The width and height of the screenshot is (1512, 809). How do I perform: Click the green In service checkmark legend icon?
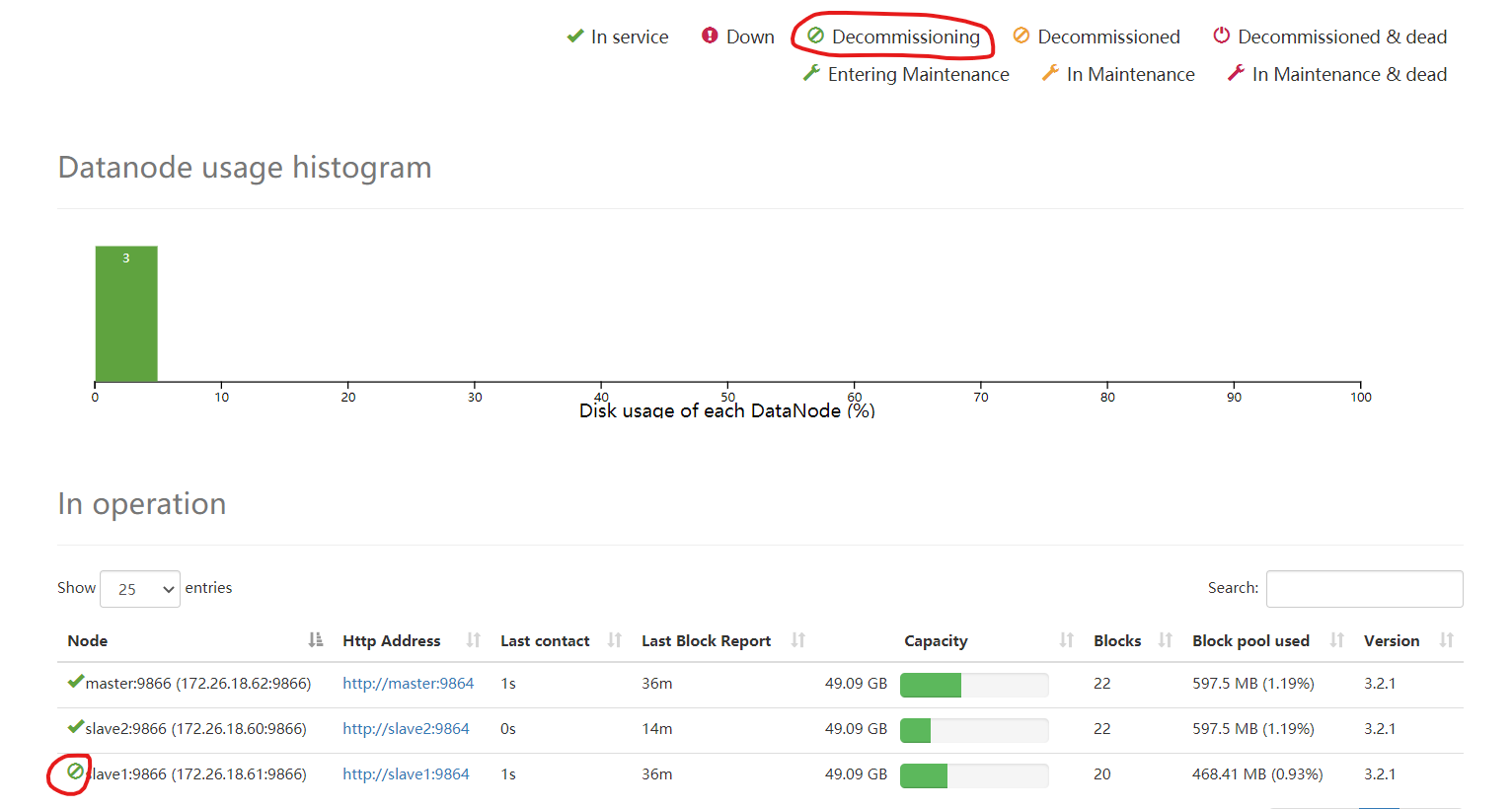pos(575,37)
